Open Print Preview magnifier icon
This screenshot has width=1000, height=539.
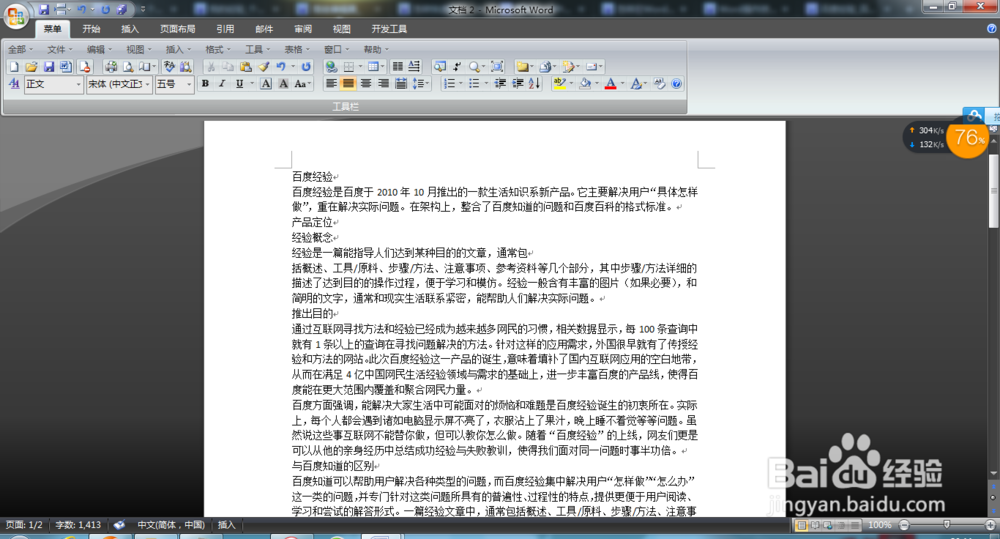coord(128,67)
